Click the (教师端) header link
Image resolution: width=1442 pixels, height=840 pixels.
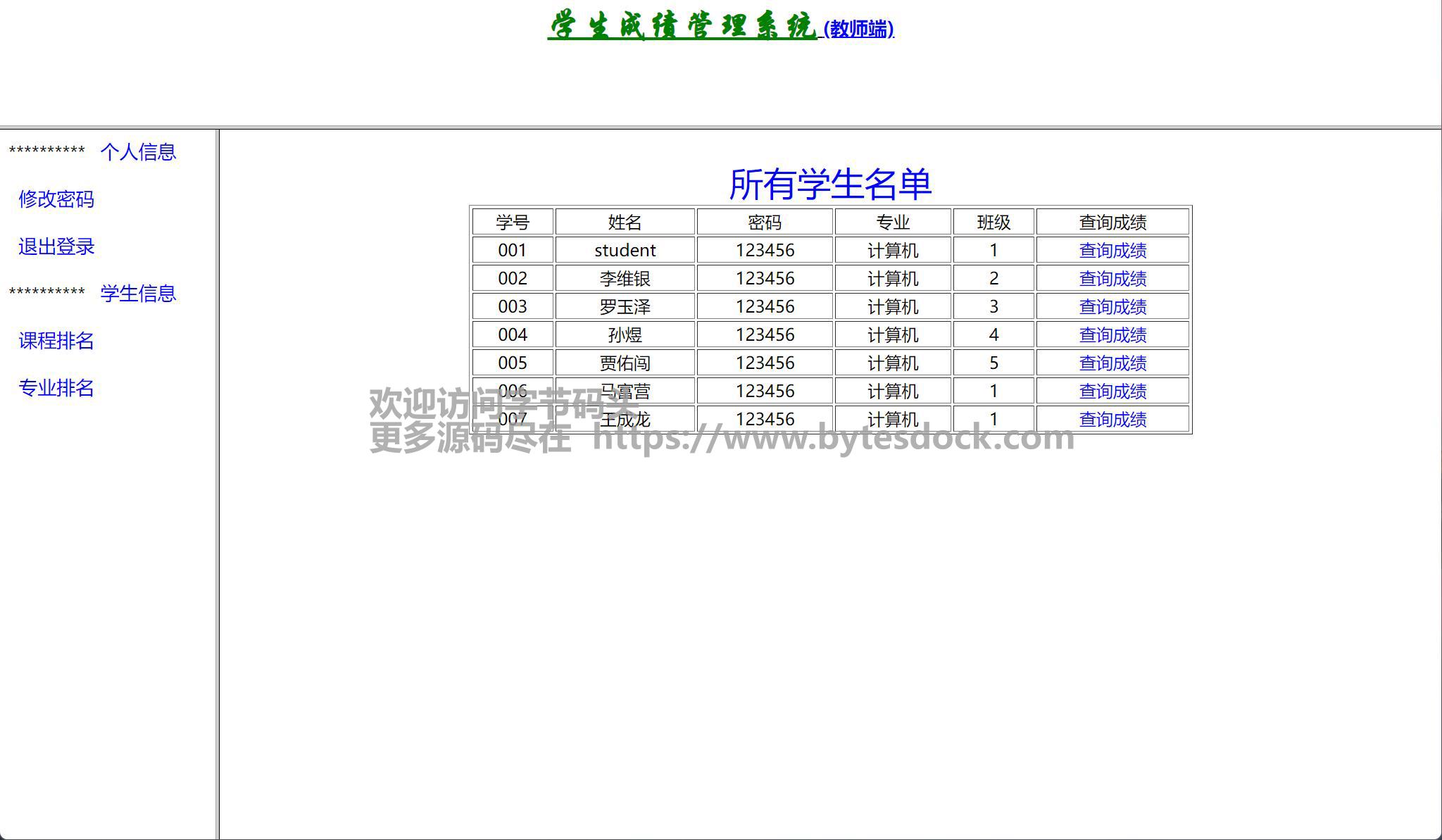(x=858, y=29)
